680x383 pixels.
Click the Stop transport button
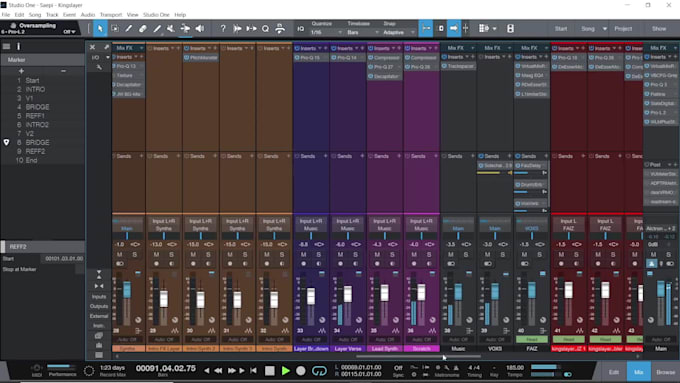pos(270,371)
